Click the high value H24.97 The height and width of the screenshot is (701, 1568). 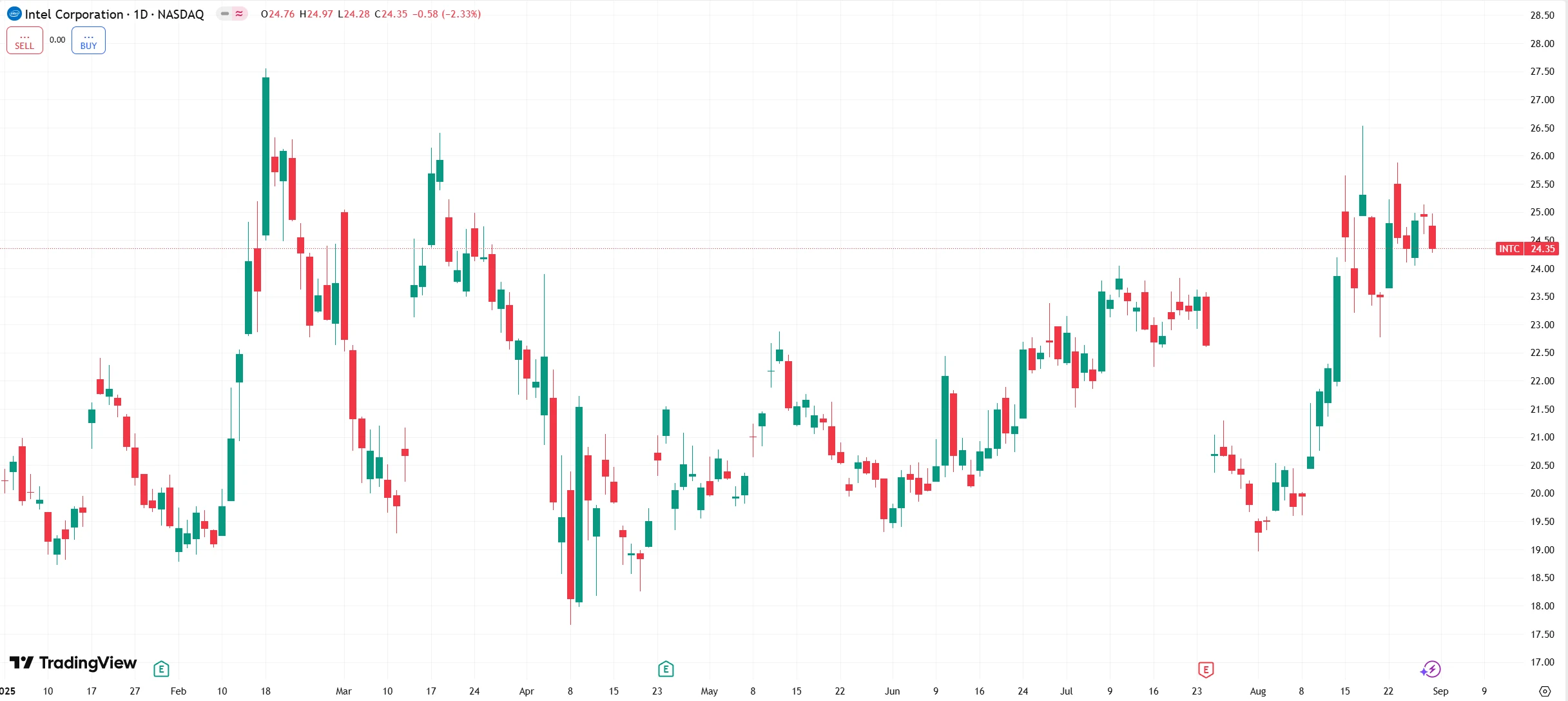[316, 14]
